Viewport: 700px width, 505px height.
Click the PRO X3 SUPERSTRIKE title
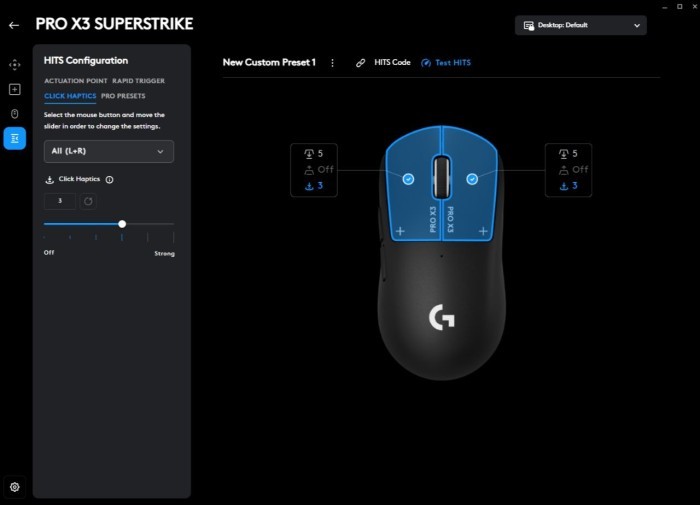(x=114, y=24)
